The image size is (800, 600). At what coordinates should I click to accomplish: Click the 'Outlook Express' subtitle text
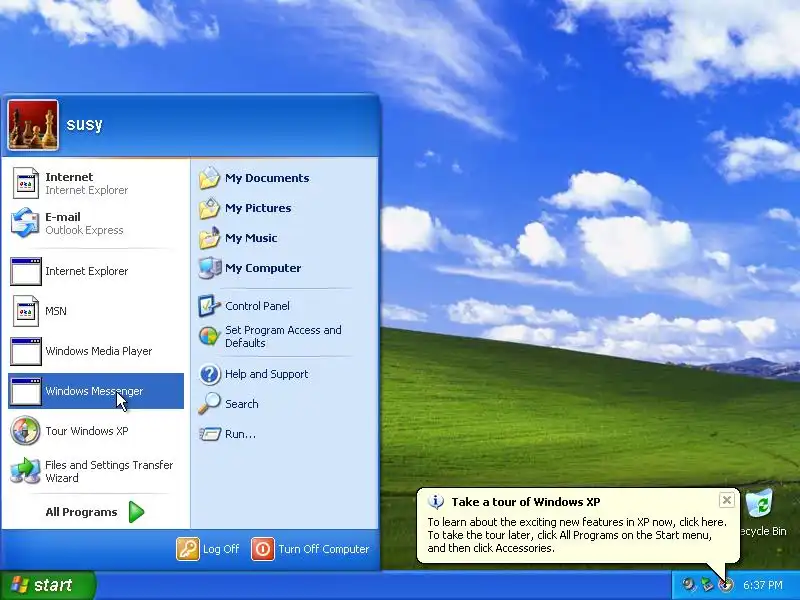(x=84, y=230)
